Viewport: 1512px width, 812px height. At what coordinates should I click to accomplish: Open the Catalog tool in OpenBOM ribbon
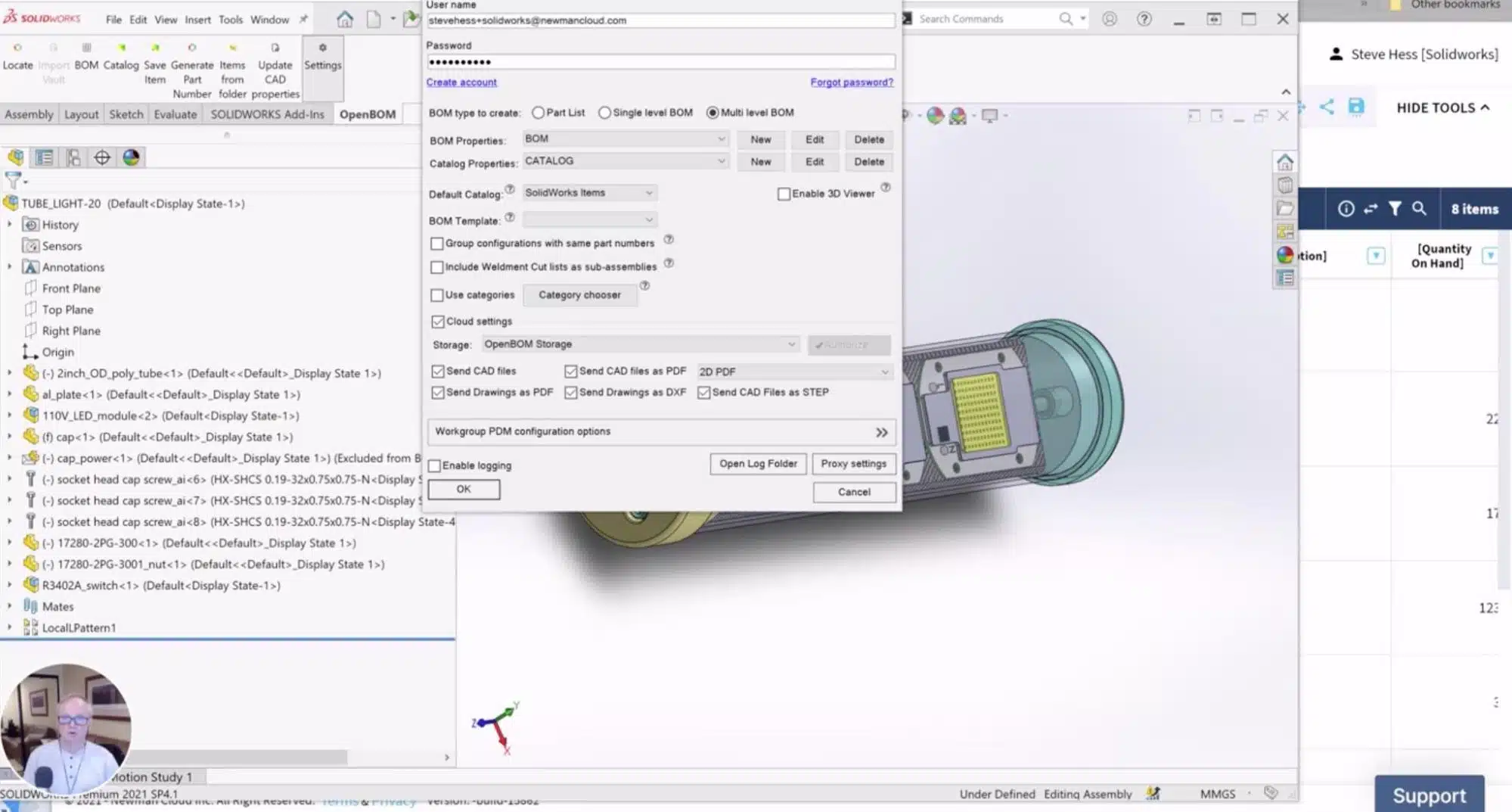point(121,58)
